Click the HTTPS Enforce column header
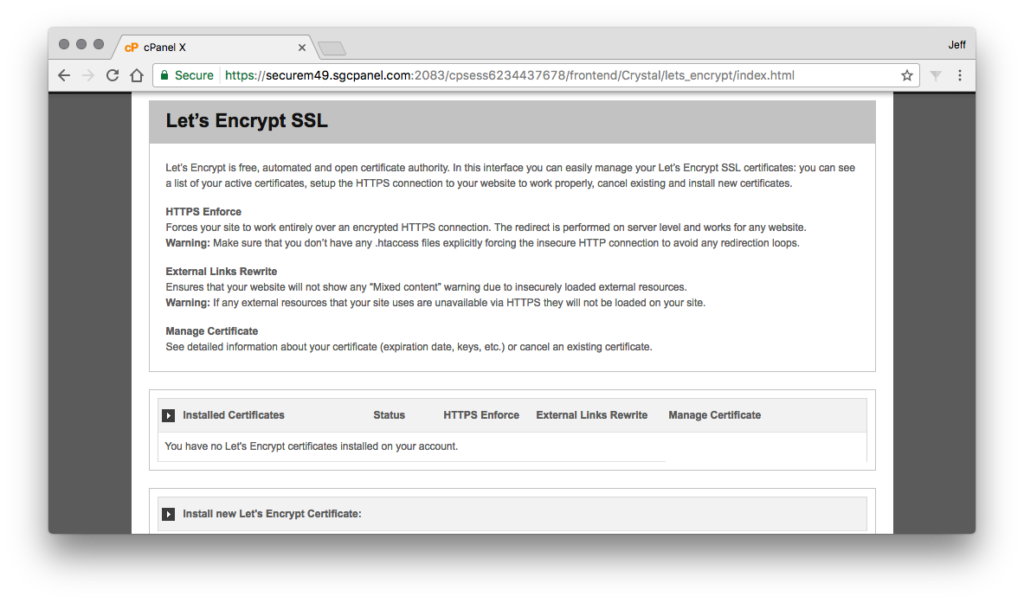Image resolution: width=1024 pixels, height=603 pixels. point(481,415)
